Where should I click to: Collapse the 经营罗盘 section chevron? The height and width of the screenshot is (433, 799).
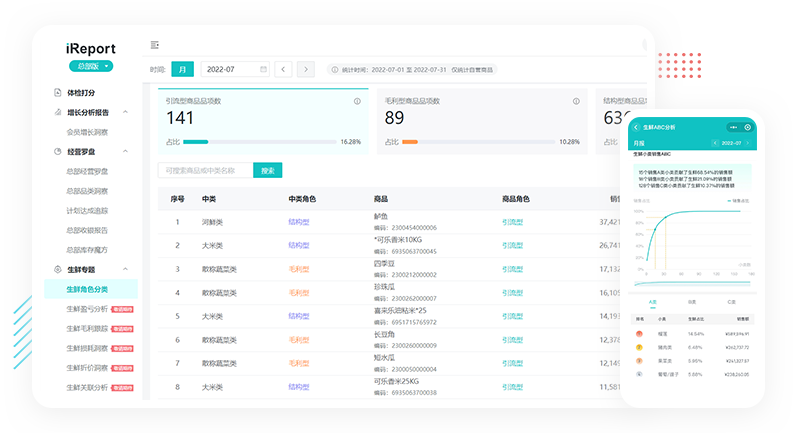pyautogui.click(x=125, y=151)
